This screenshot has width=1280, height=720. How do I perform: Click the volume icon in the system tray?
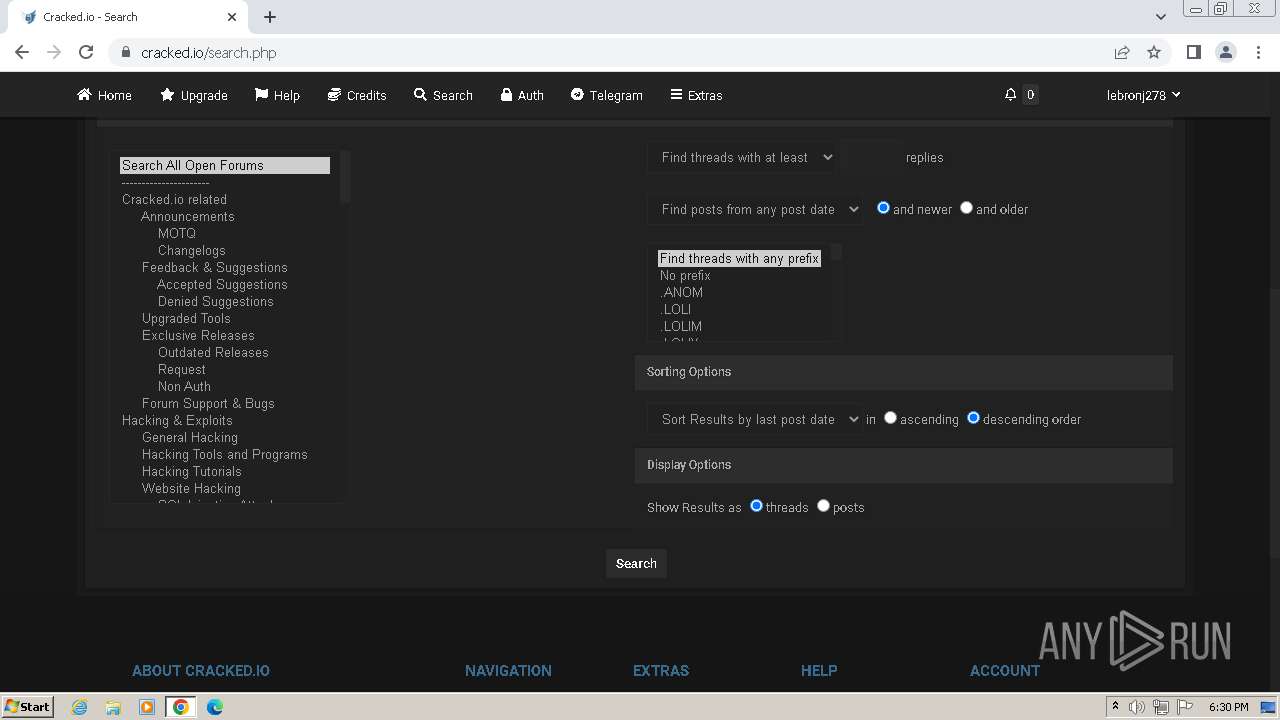point(1137,707)
